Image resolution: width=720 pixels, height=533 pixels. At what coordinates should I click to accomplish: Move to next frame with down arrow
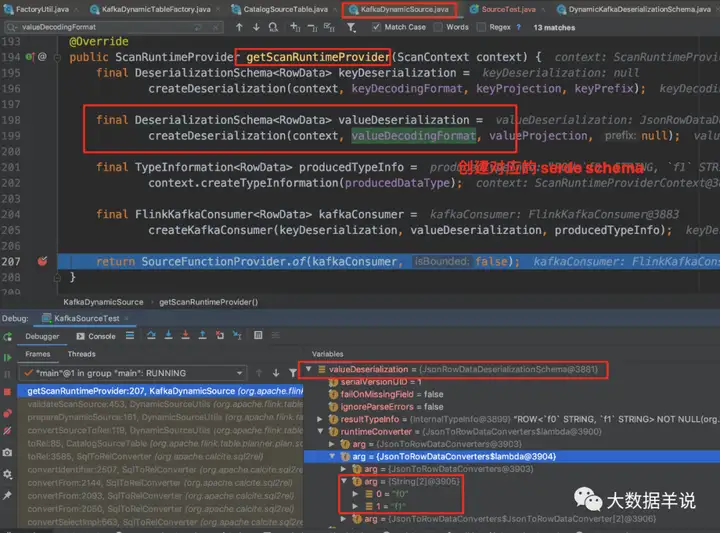[x=276, y=373]
